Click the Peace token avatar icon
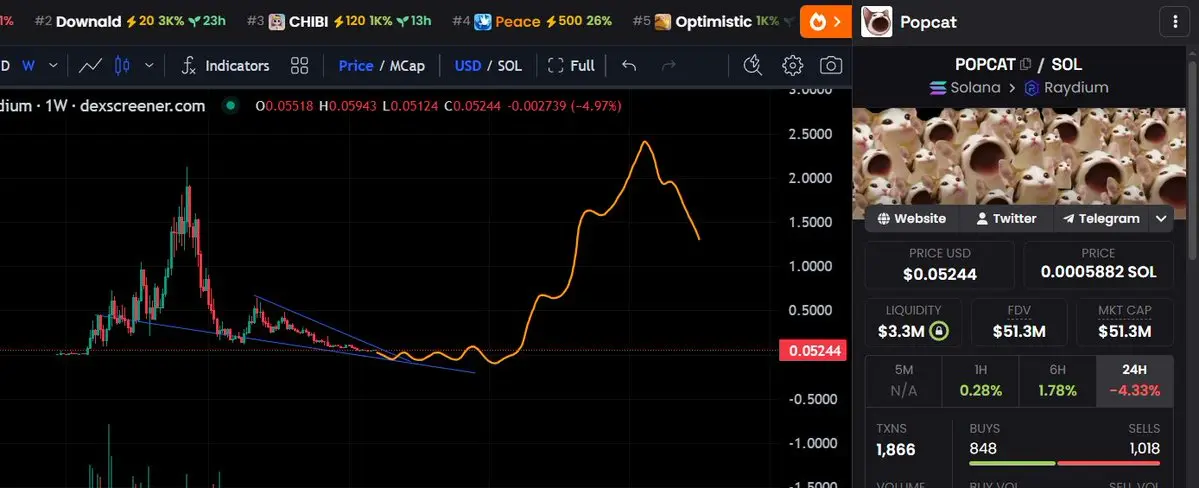 pos(483,22)
